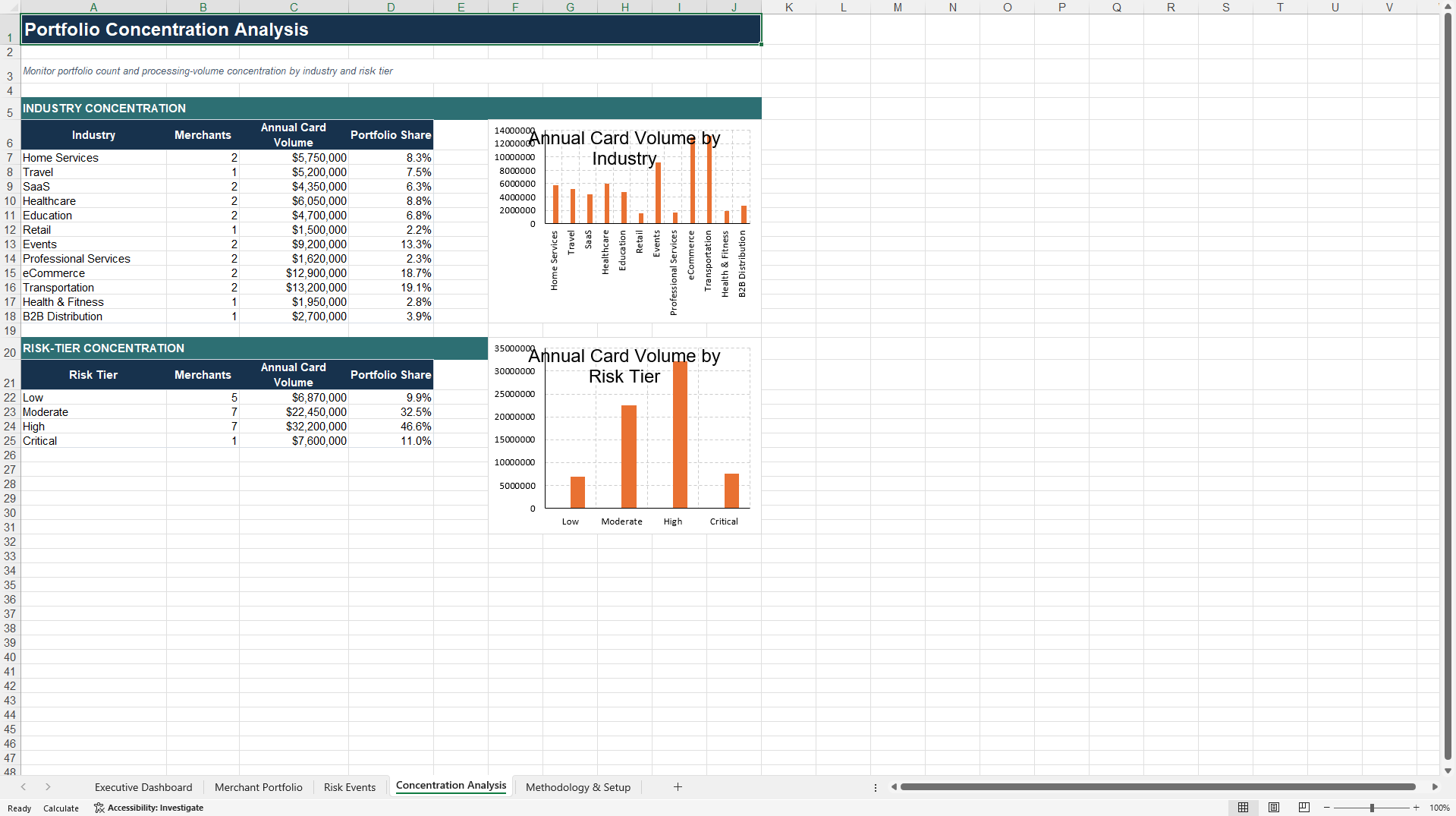Screen dimensions: 1456x816
Task: Select the Annual Card Volume by Risk Tier chart
Action: (x=624, y=436)
